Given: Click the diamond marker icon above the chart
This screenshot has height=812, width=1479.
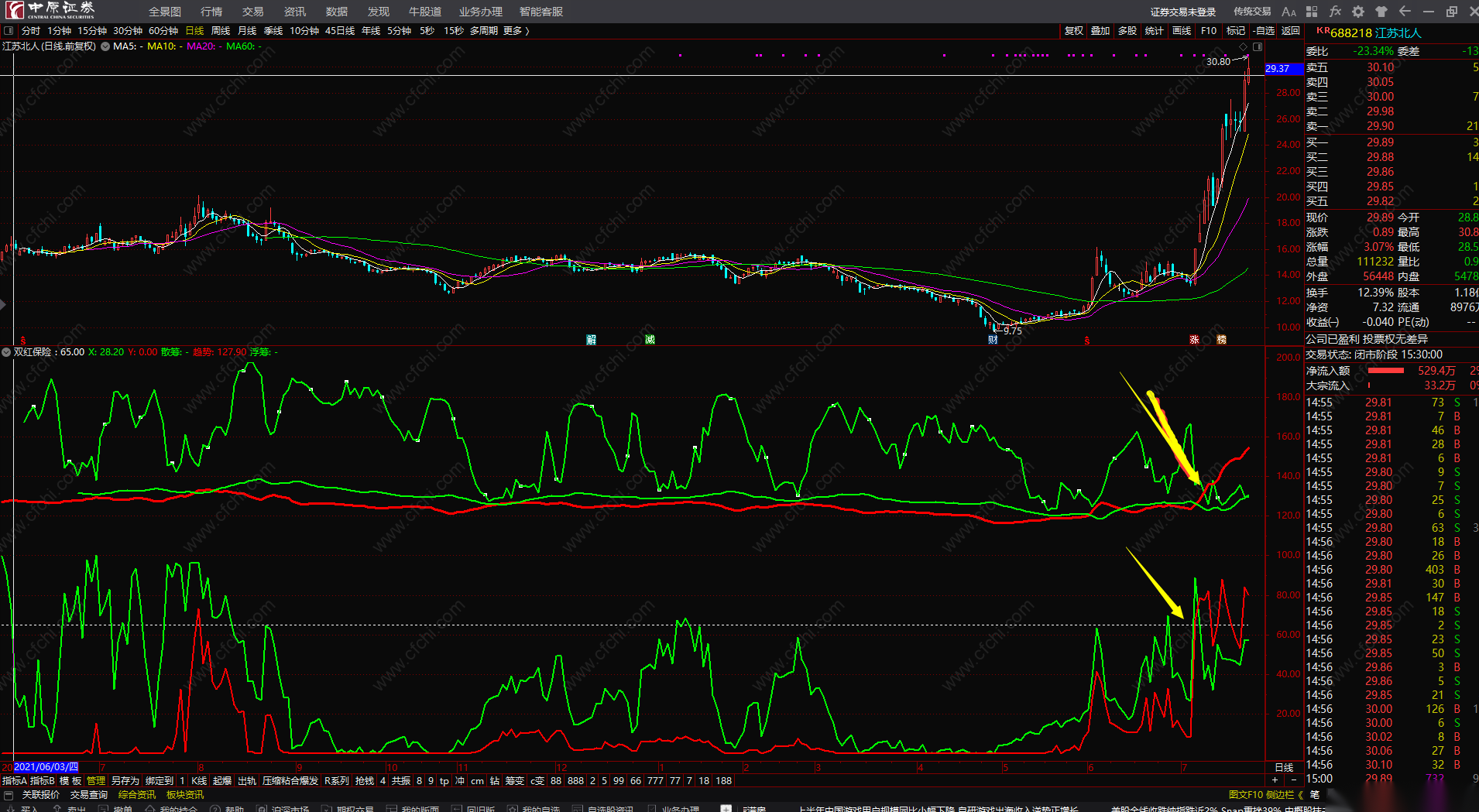Looking at the screenshot, I should click(1244, 47).
